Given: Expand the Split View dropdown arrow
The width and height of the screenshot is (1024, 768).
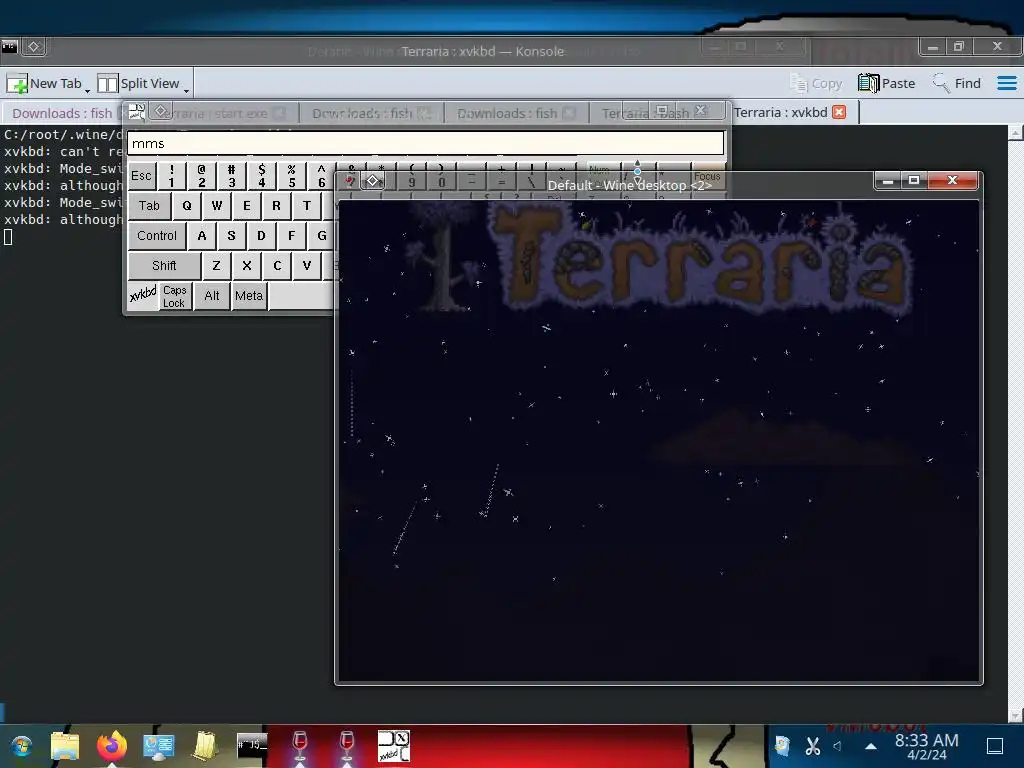Looking at the screenshot, I should tap(186, 89).
